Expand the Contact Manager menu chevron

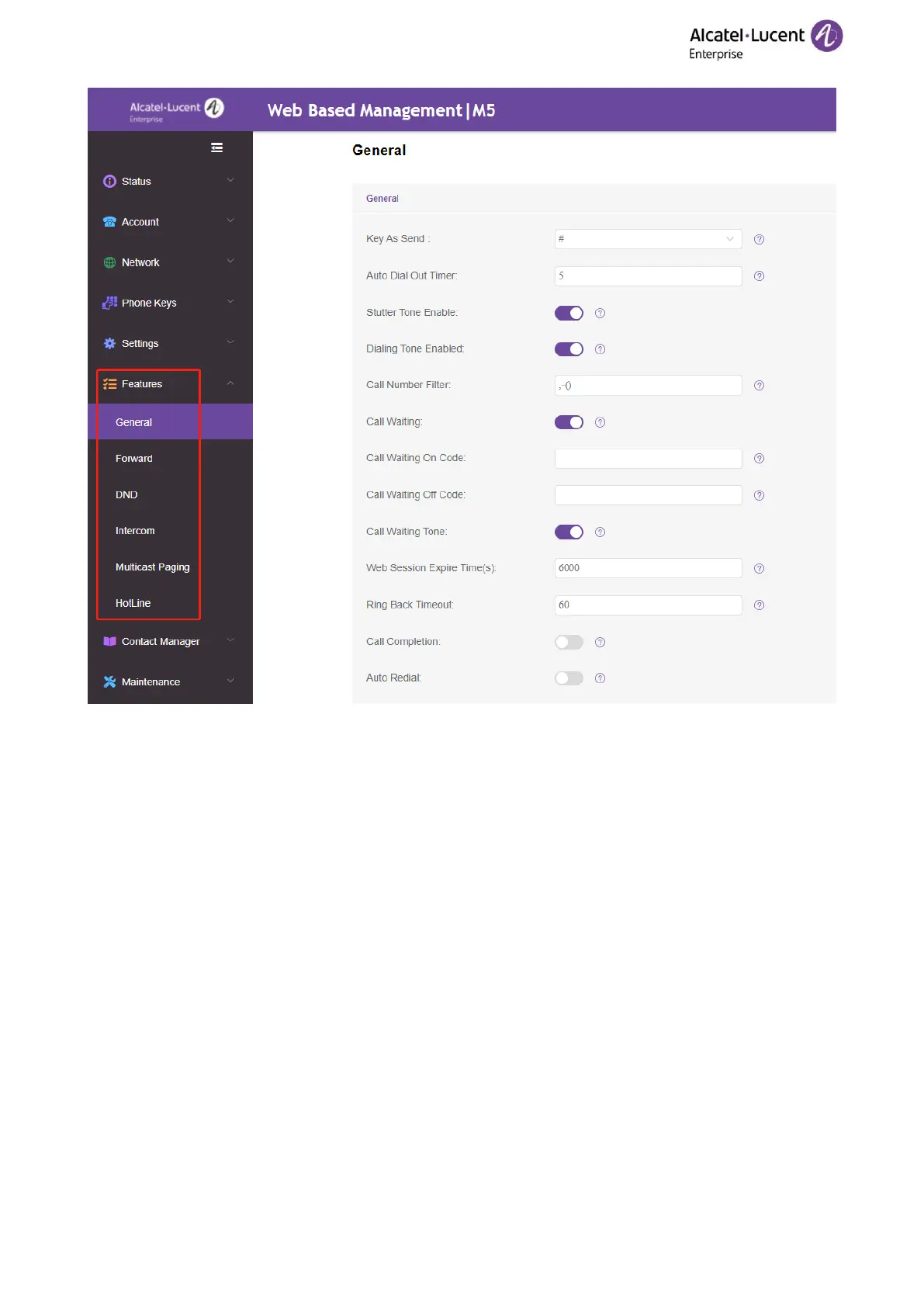230,640
